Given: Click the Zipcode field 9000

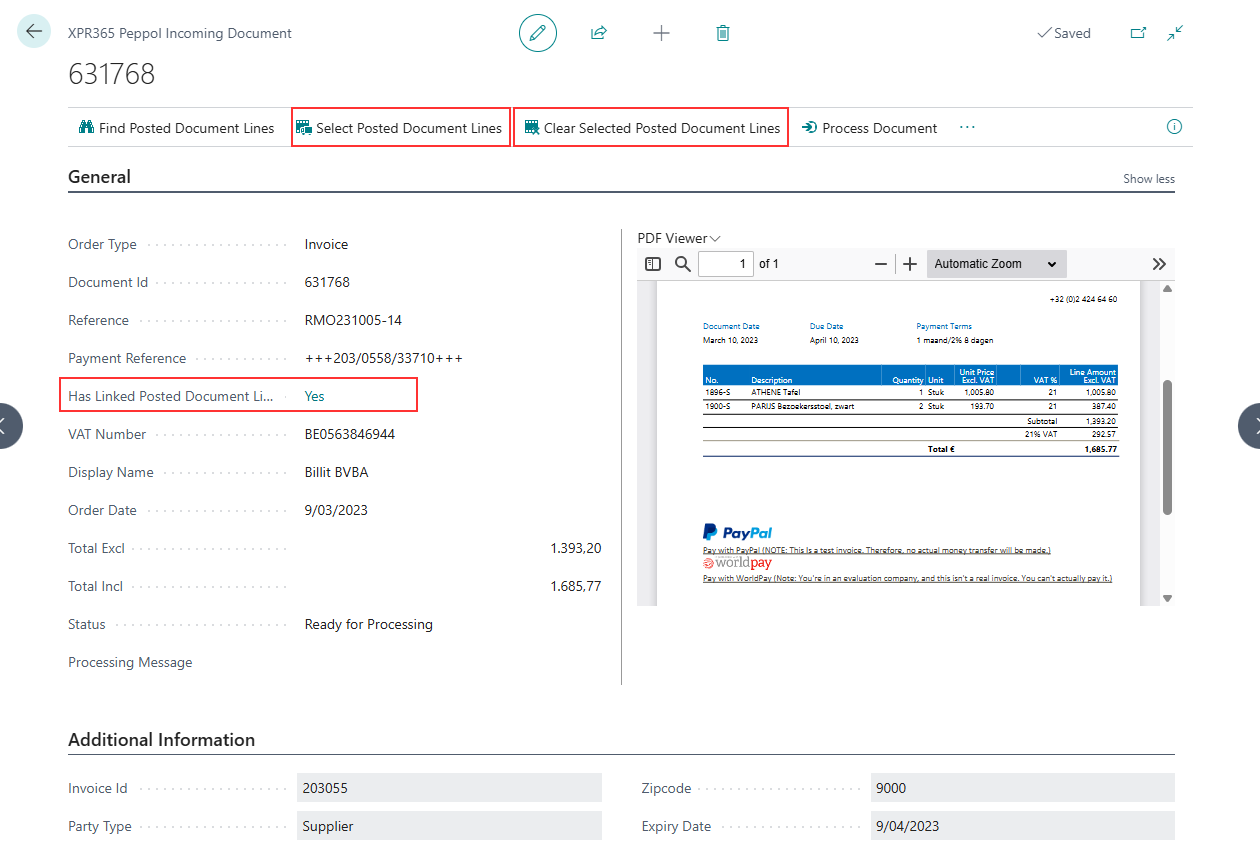Looking at the screenshot, I should click(1023, 788).
